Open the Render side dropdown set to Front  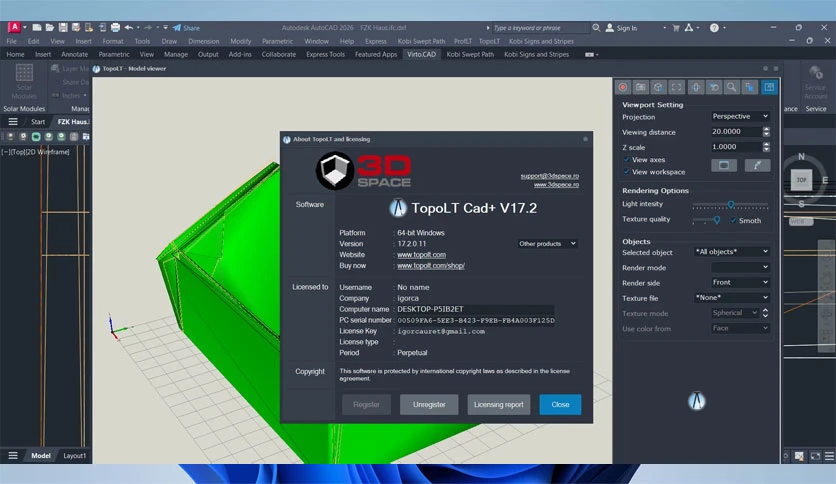(740, 282)
